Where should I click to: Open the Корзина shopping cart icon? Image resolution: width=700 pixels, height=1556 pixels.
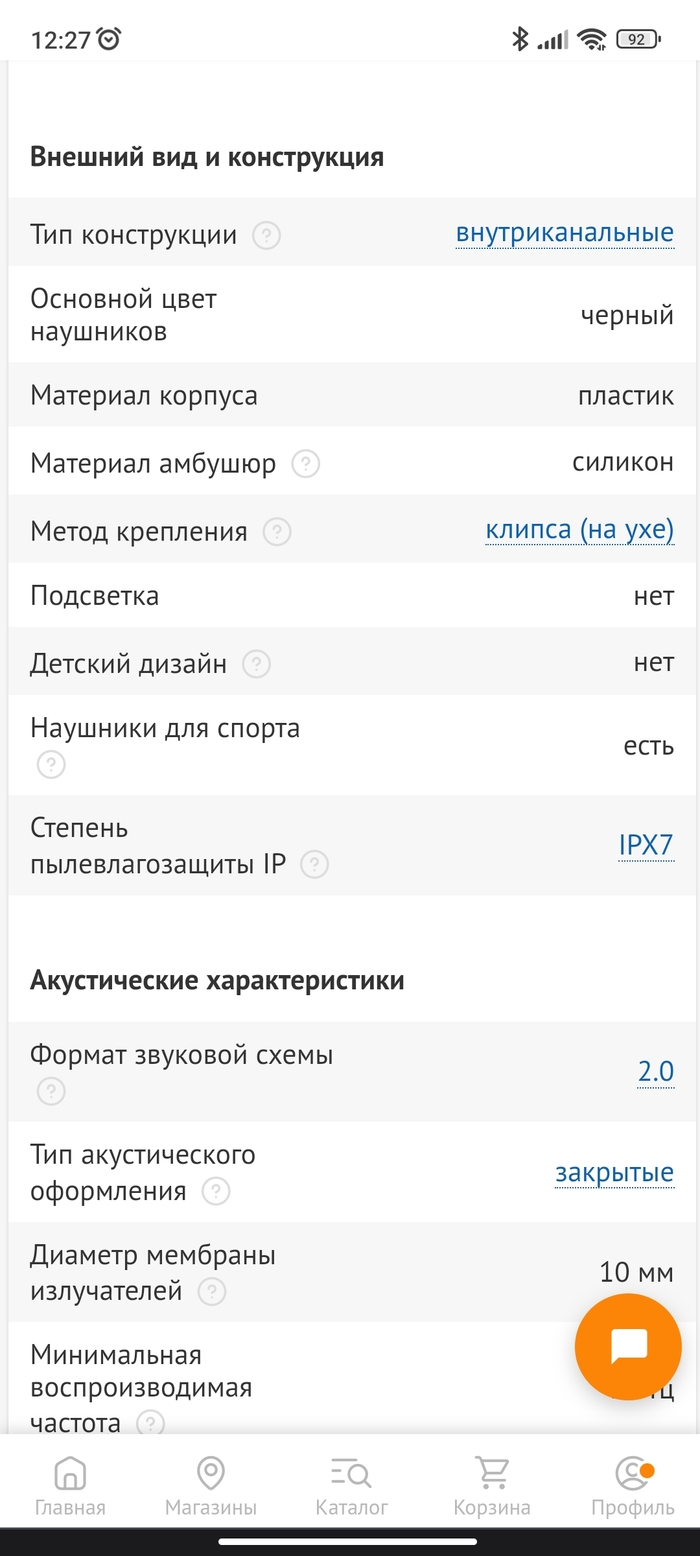click(491, 1472)
